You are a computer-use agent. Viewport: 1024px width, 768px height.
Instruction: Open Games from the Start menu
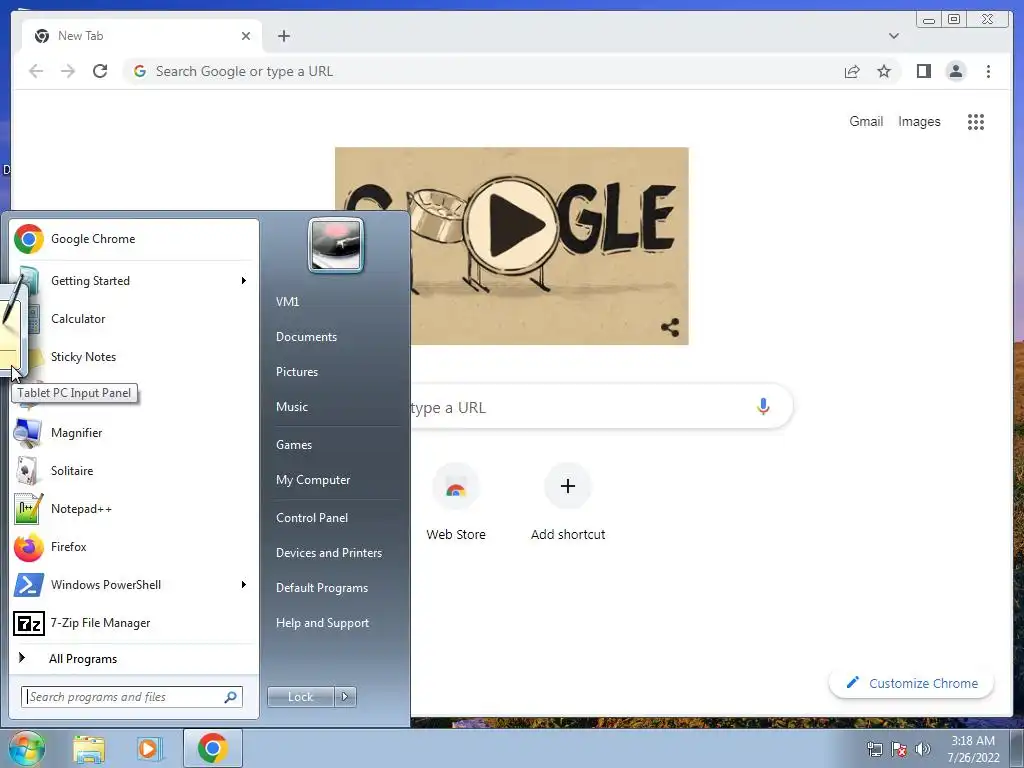coord(294,445)
